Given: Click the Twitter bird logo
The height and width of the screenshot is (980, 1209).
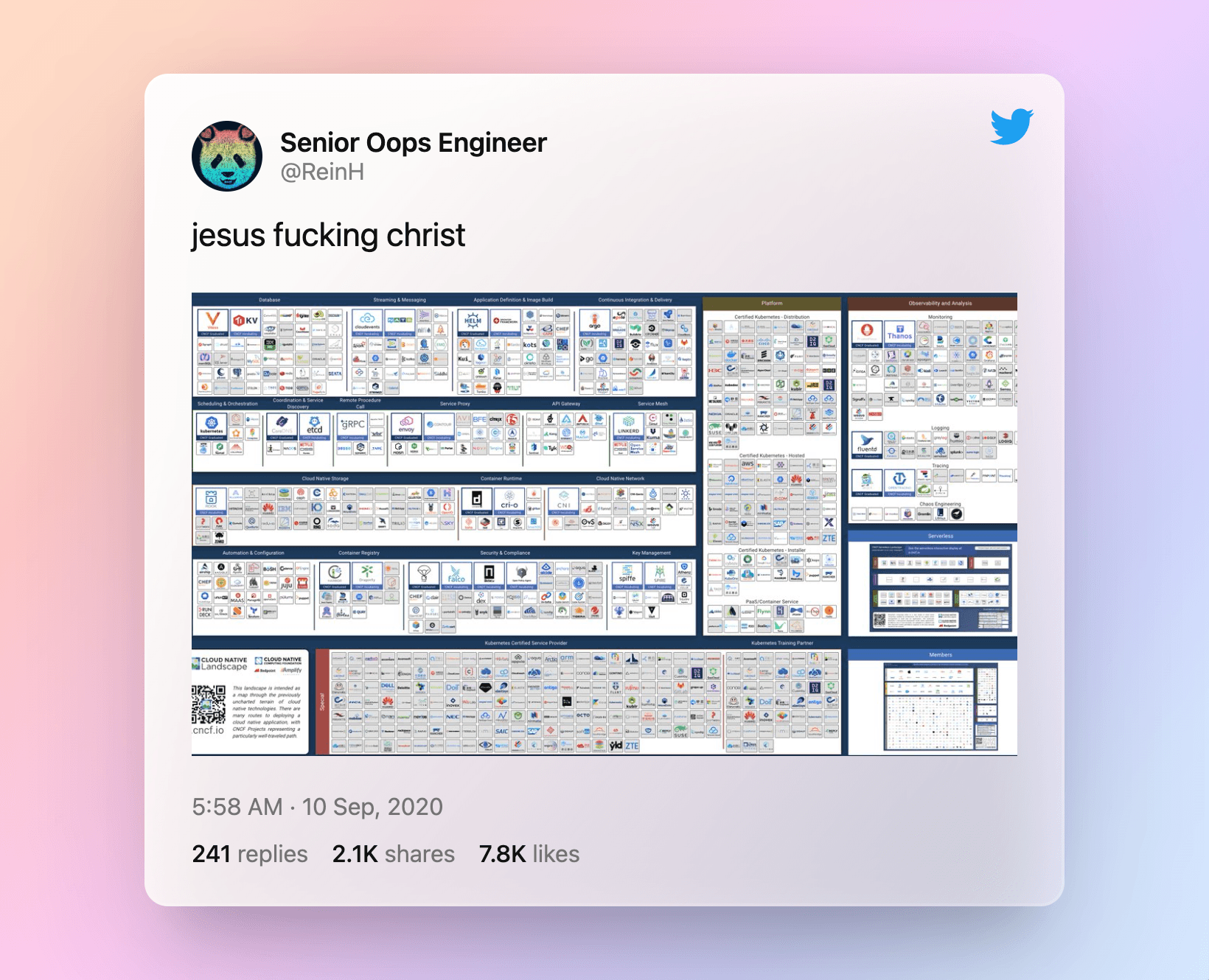Looking at the screenshot, I should point(1011,127).
